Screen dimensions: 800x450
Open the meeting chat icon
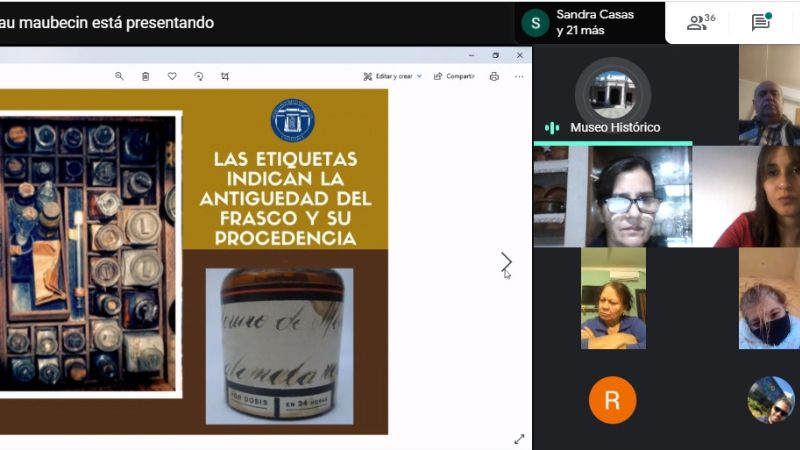(761, 22)
